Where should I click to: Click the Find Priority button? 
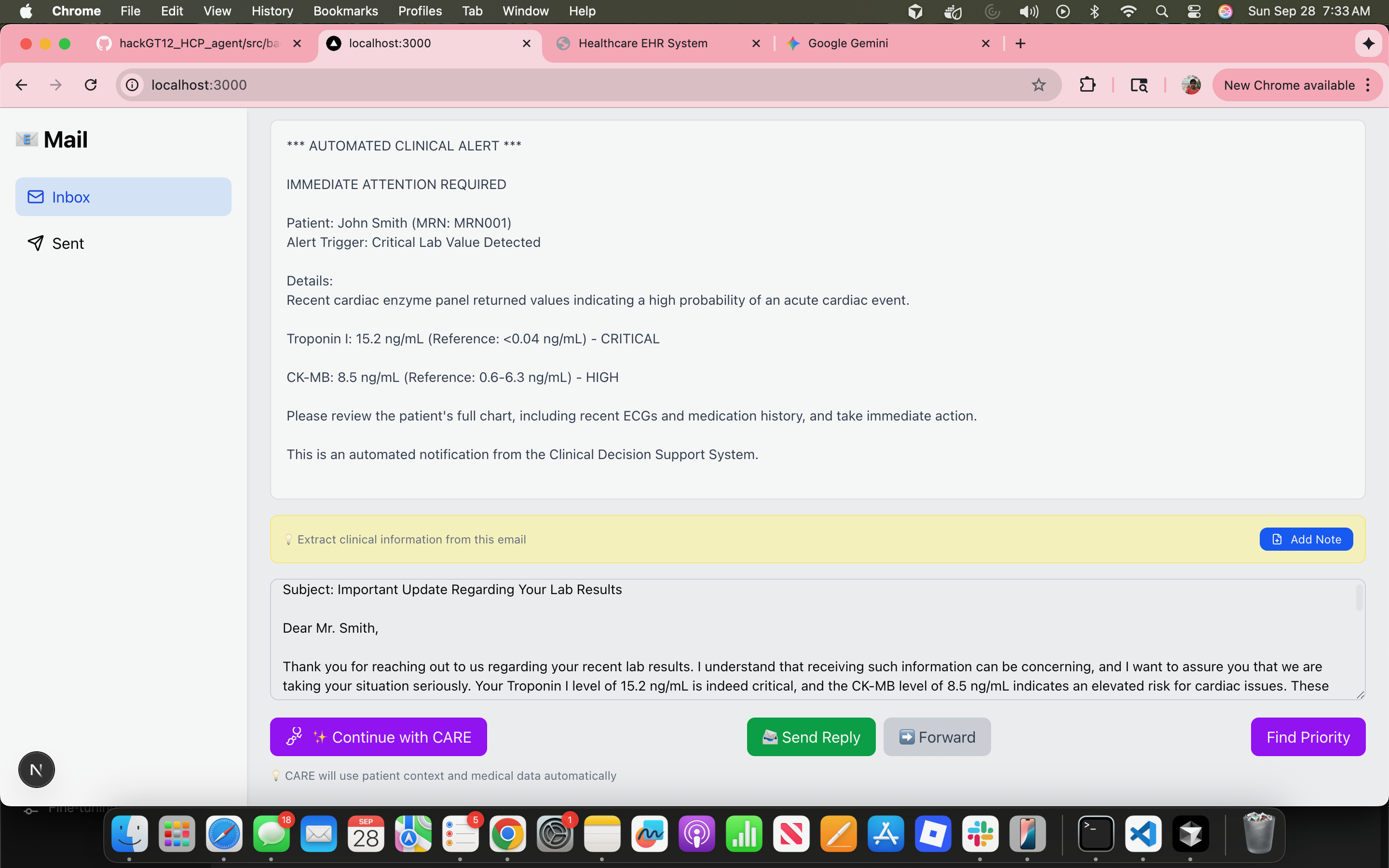(1307, 736)
